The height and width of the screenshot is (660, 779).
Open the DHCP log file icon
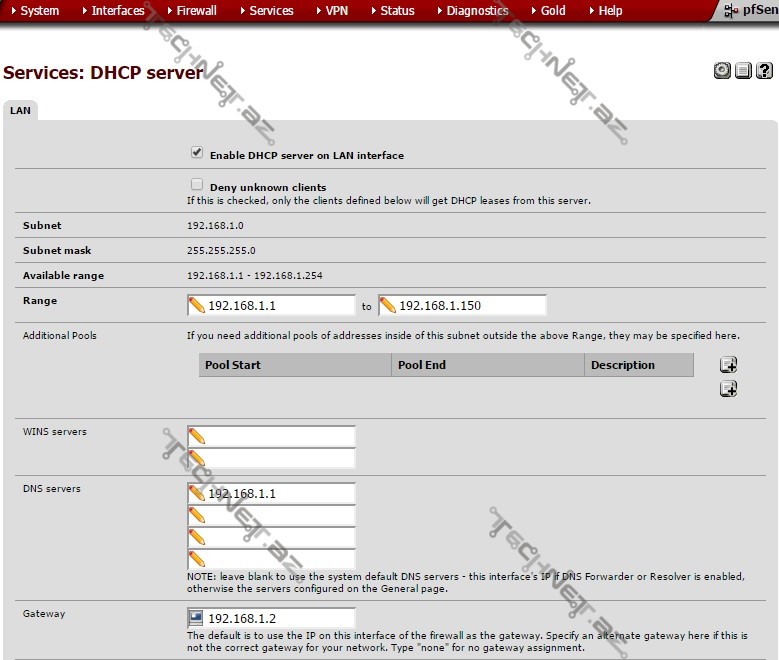743,71
